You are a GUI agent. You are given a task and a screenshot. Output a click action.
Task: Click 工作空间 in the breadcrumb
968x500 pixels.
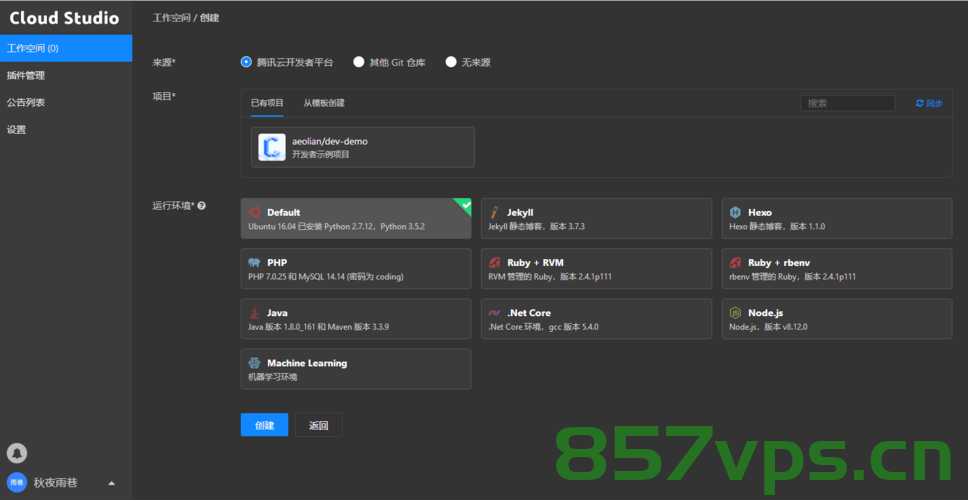point(171,18)
